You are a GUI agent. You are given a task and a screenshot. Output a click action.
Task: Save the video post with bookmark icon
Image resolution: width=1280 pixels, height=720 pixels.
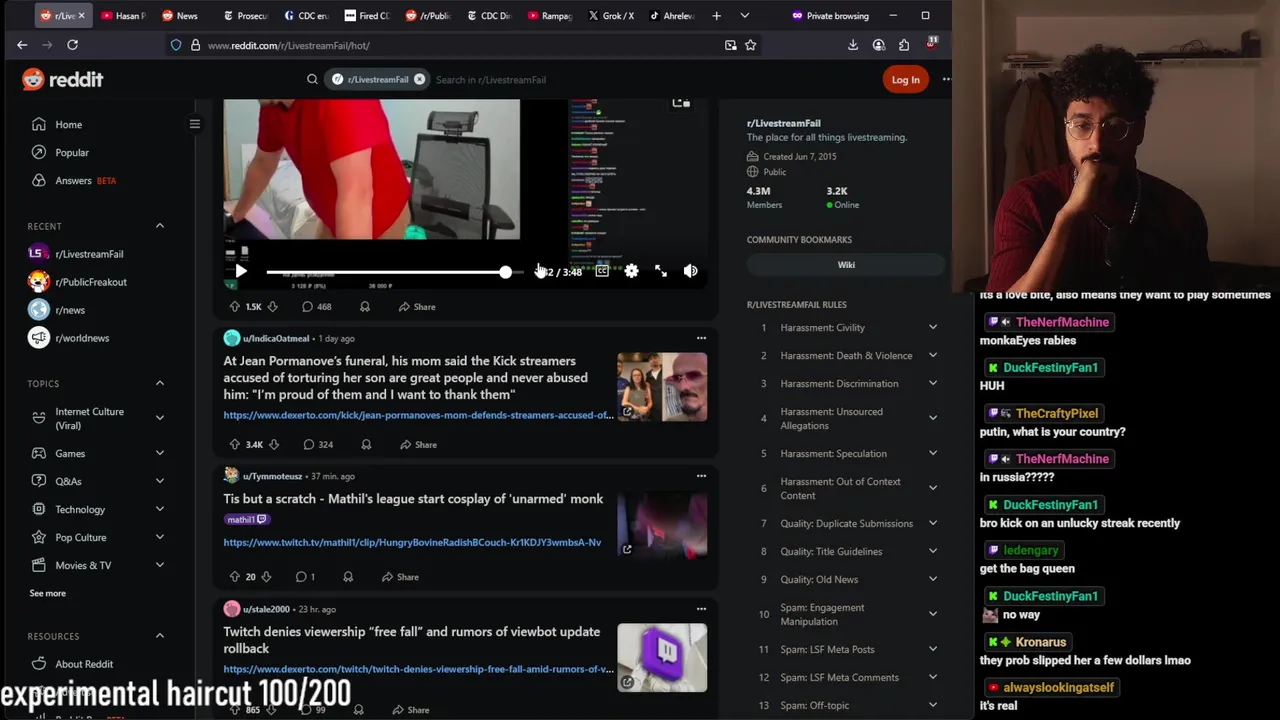[x=365, y=307]
